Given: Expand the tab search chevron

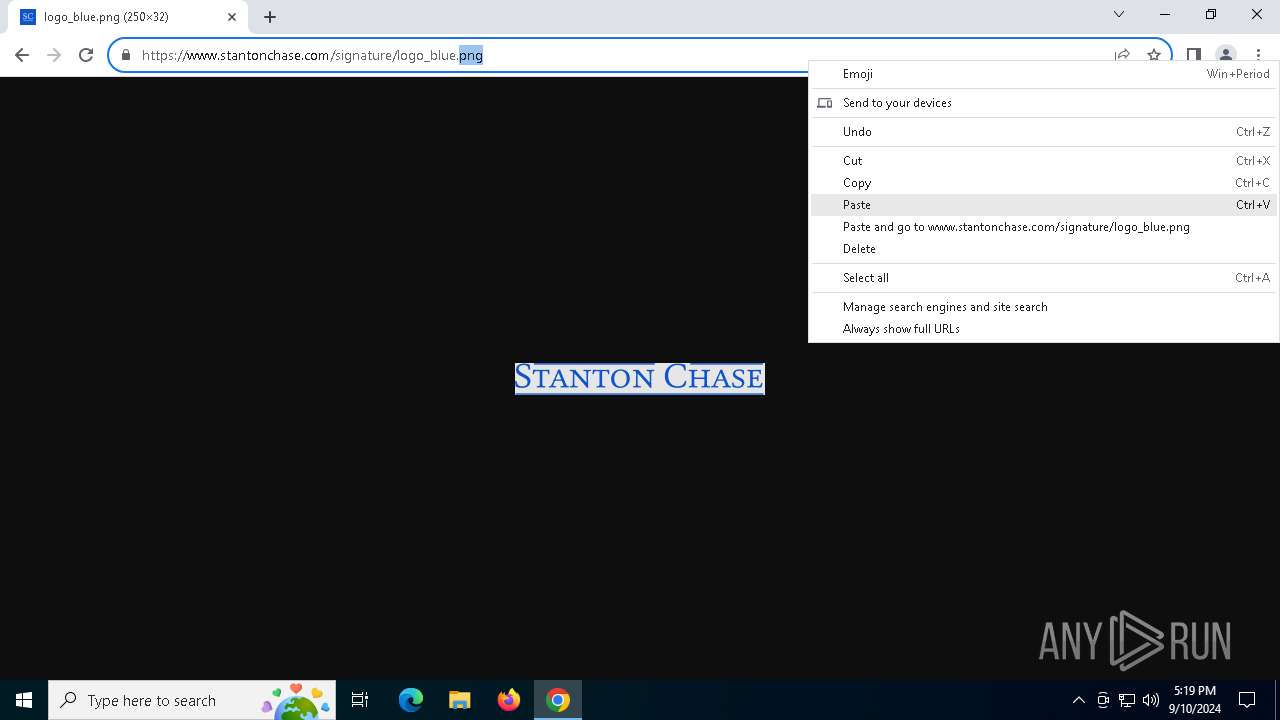Looking at the screenshot, I should [1119, 14].
